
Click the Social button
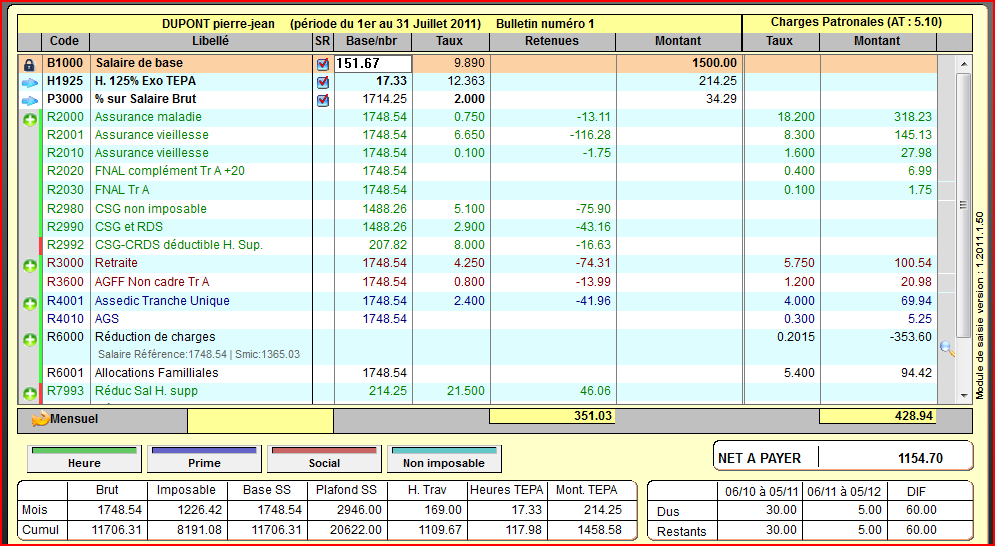click(324, 459)
